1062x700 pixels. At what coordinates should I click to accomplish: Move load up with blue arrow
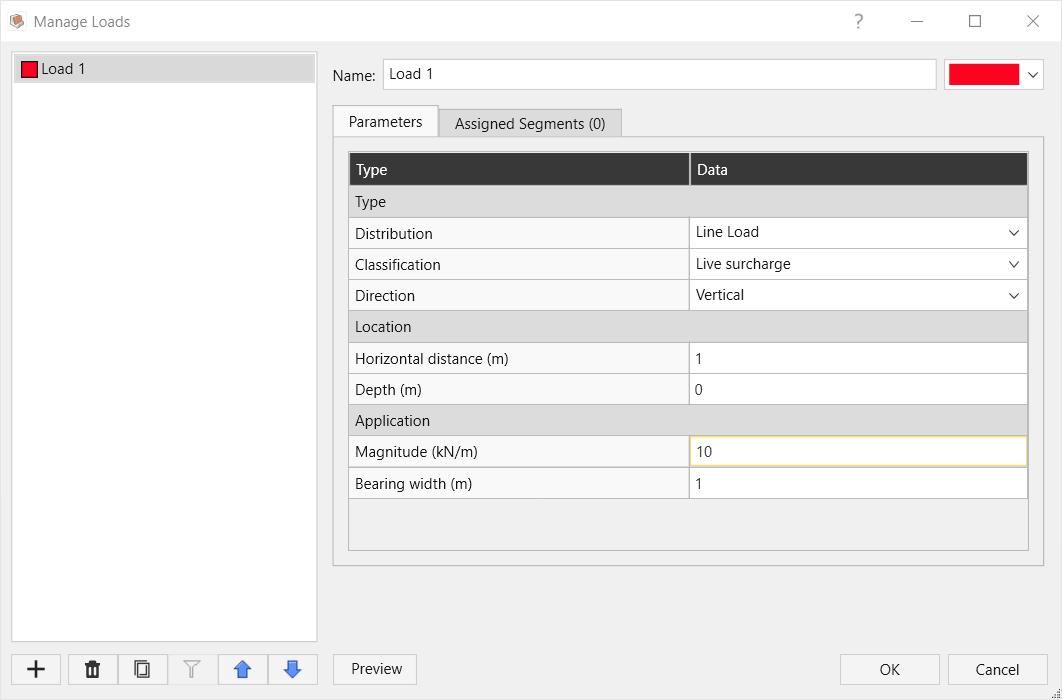[x=242, y=670]
